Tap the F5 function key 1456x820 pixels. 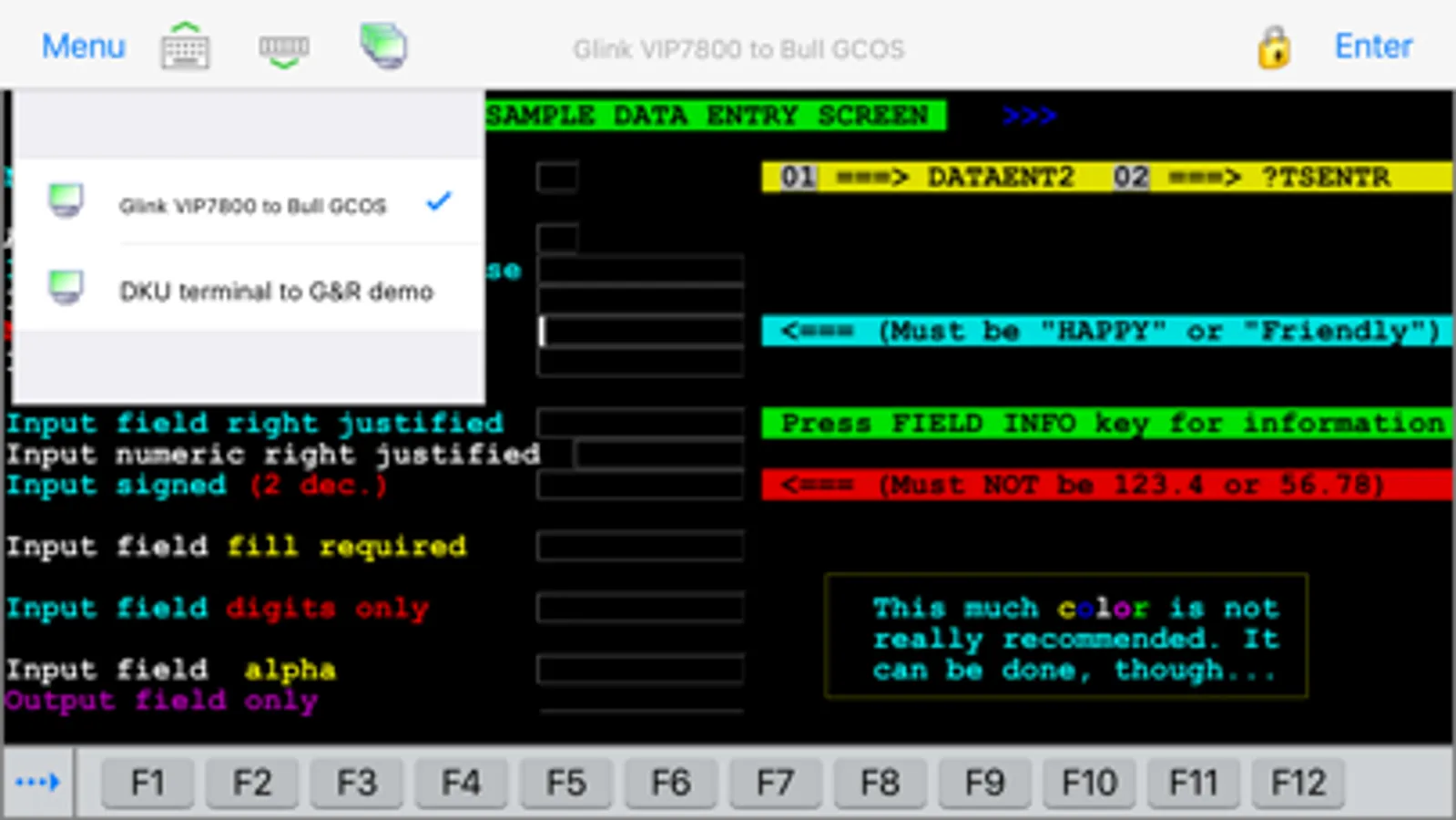tap(565, 783)
